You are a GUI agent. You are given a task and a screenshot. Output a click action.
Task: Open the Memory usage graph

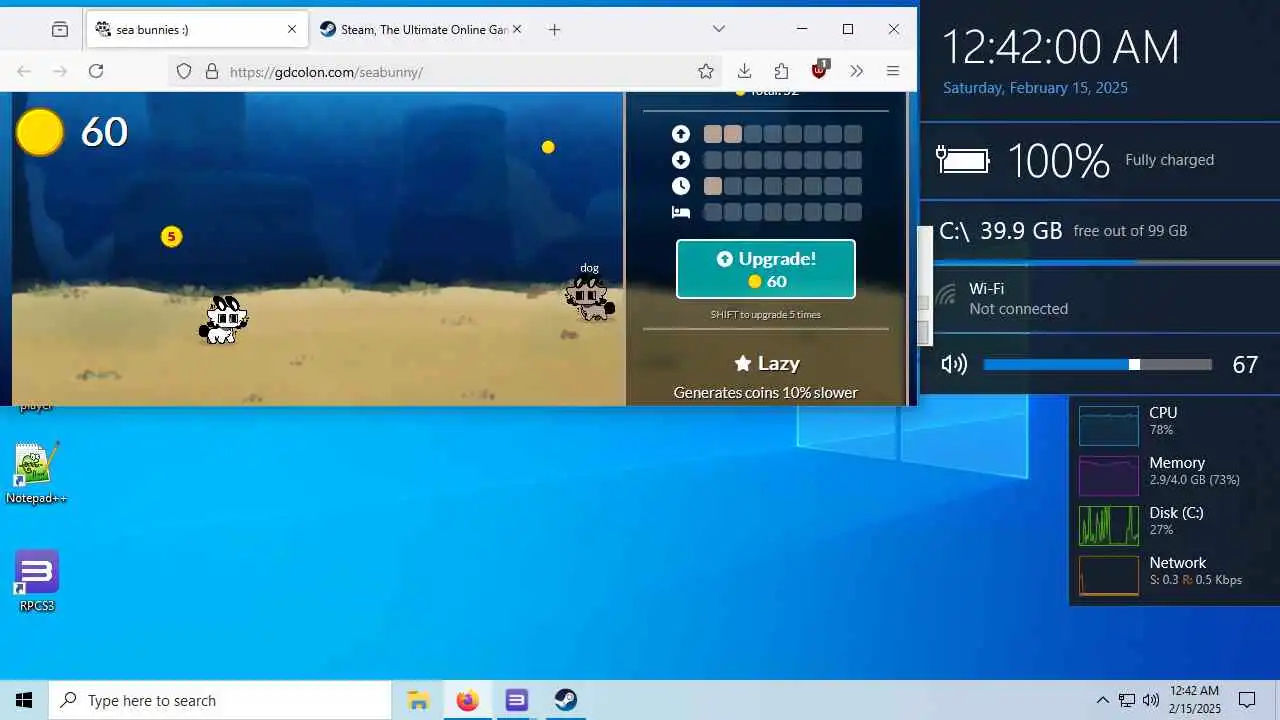pyautogui.click(x=1109, y=475)
